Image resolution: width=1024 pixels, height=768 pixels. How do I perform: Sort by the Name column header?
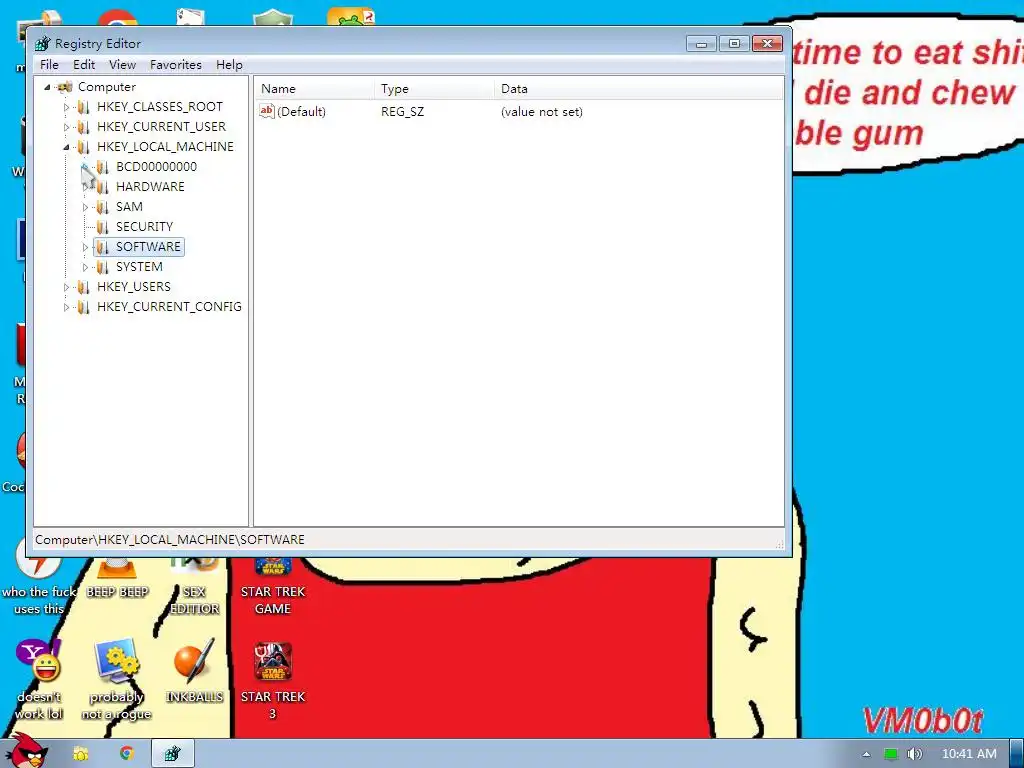pyautogui.click(x=314, y=89)
